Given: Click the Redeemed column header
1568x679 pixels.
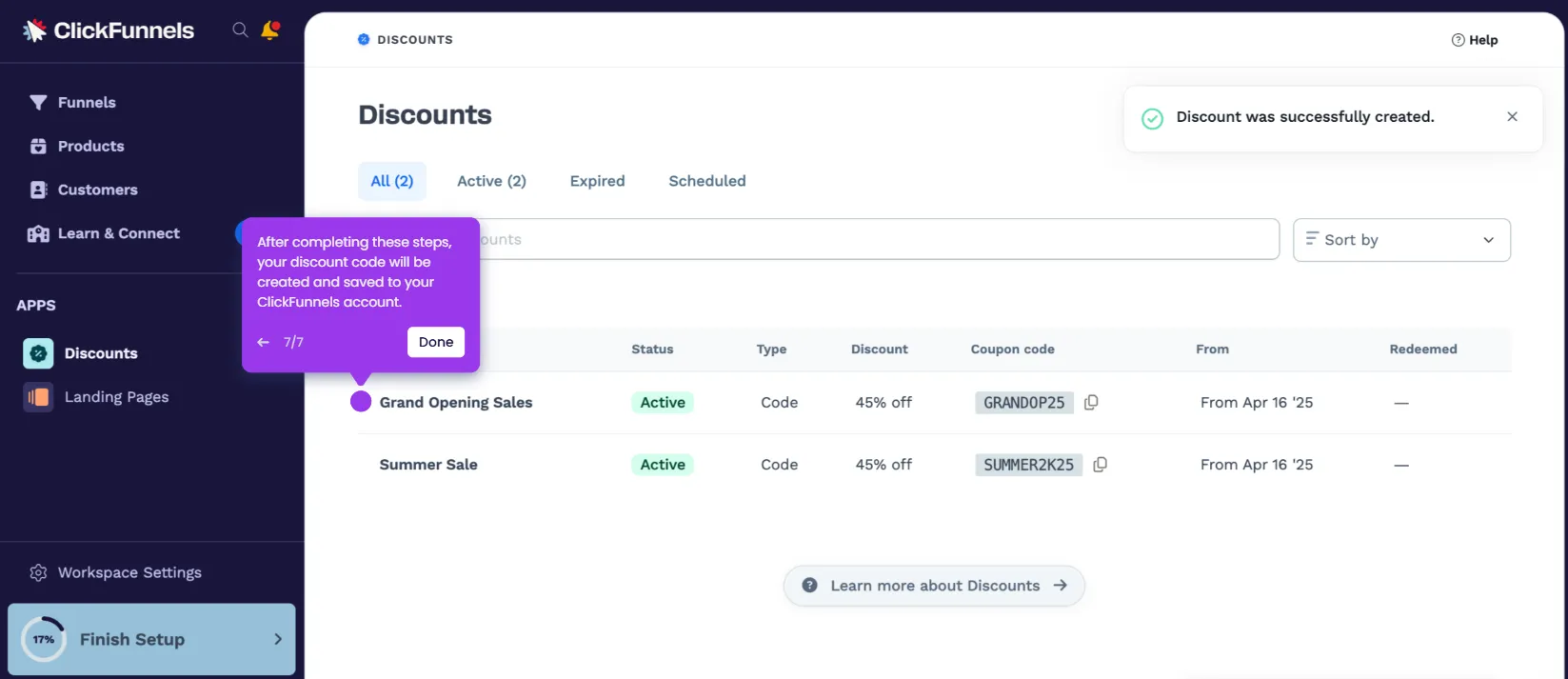Looking at the screenshot, I should coord(1423,349).
